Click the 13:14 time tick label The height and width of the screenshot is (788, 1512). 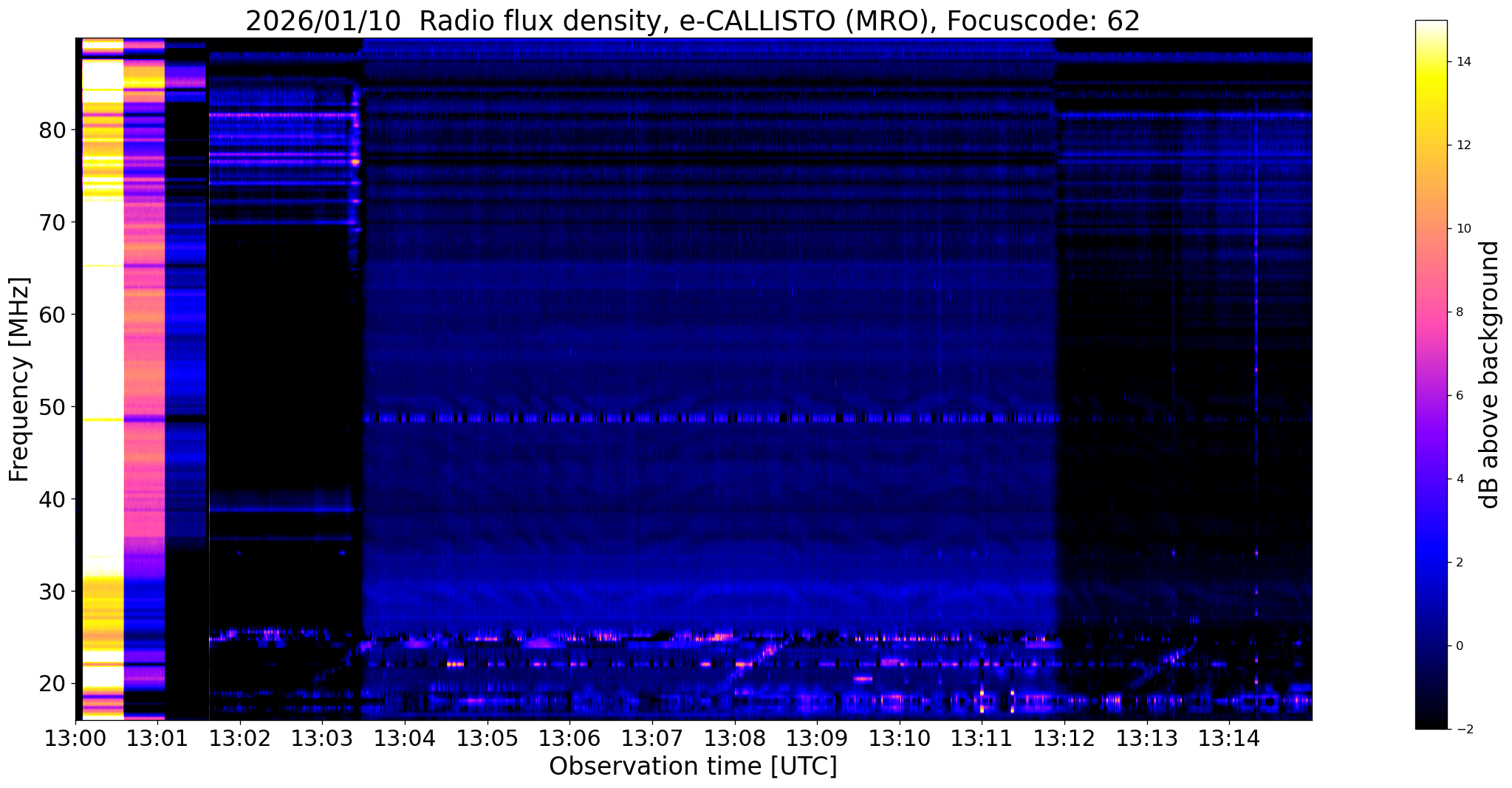(1229, 738)
